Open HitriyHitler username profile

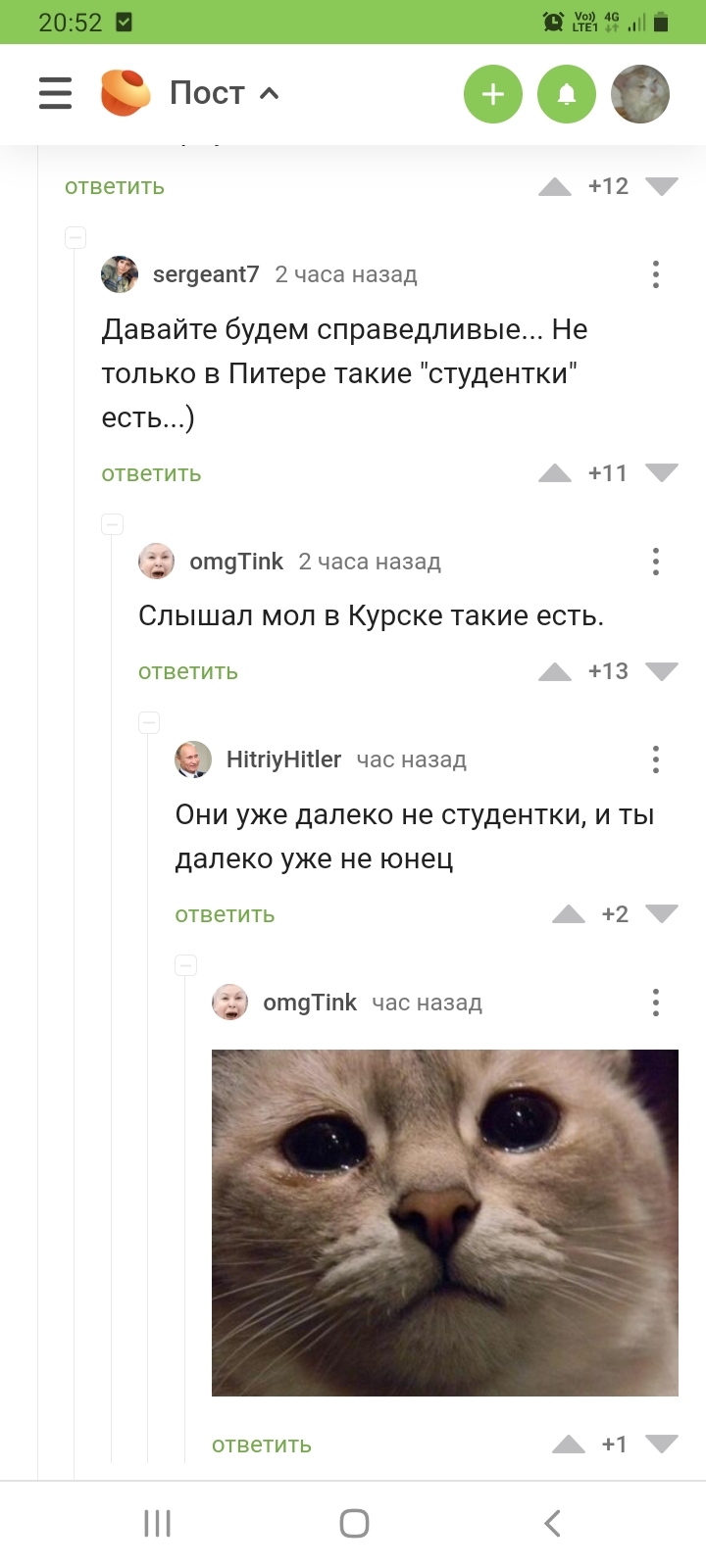tap(283, 759)
